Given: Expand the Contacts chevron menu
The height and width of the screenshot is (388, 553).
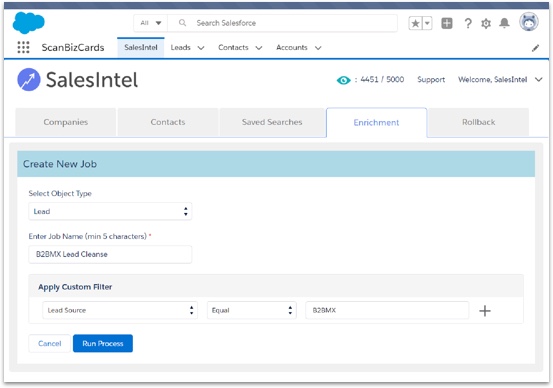Looking at the screenshot, I should 259,48.
